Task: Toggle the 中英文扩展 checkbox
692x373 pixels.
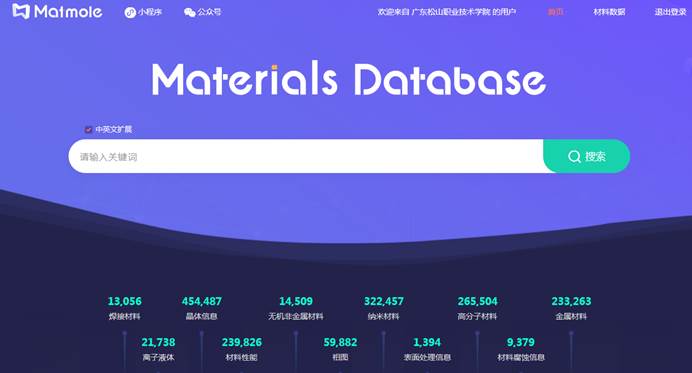Action: [x=88, y=129]
